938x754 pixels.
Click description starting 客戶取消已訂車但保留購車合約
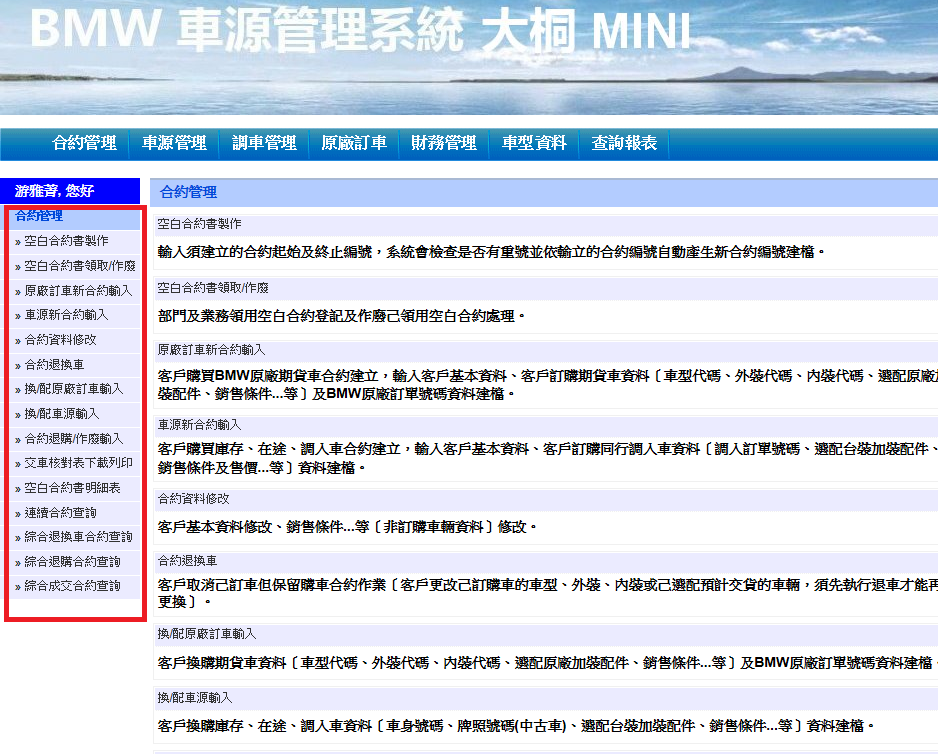pos(547,593)
